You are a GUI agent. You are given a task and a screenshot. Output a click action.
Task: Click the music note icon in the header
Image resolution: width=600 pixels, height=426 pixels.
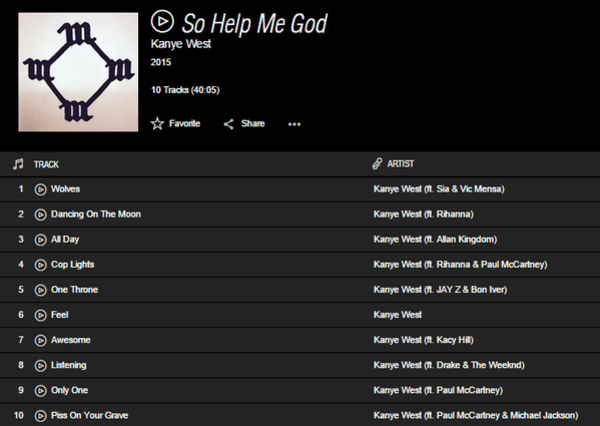[x=18, y=163]
